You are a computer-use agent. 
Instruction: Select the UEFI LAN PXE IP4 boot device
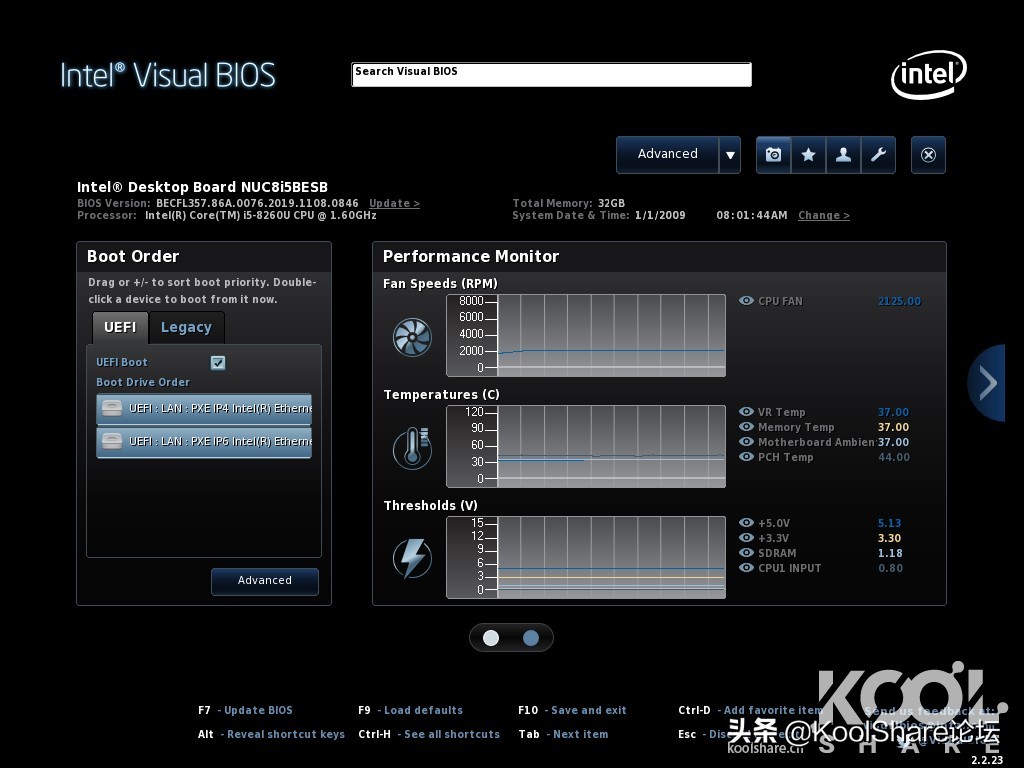pyautogui.click(x=204, y=409)
